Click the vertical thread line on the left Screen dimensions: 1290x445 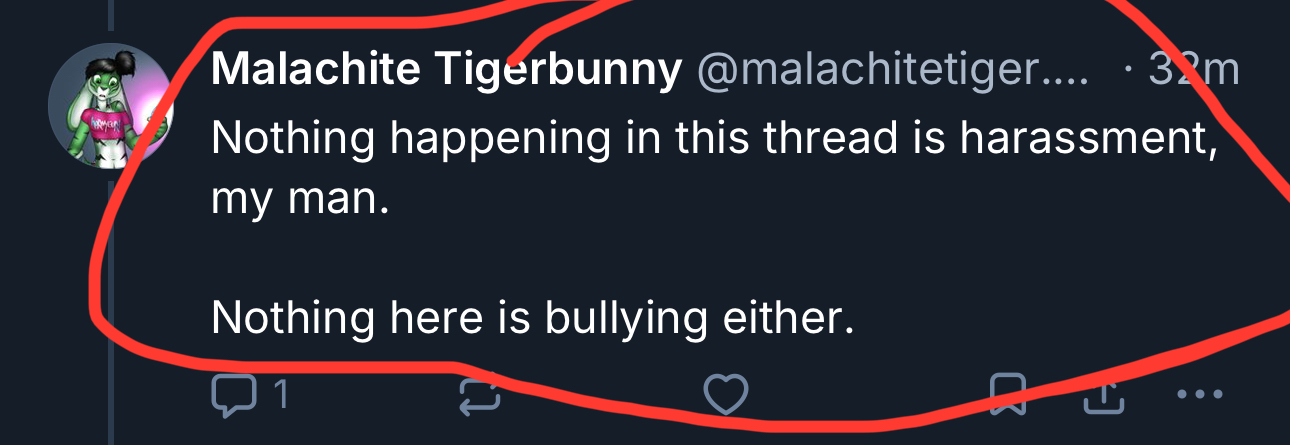(110, 300)
